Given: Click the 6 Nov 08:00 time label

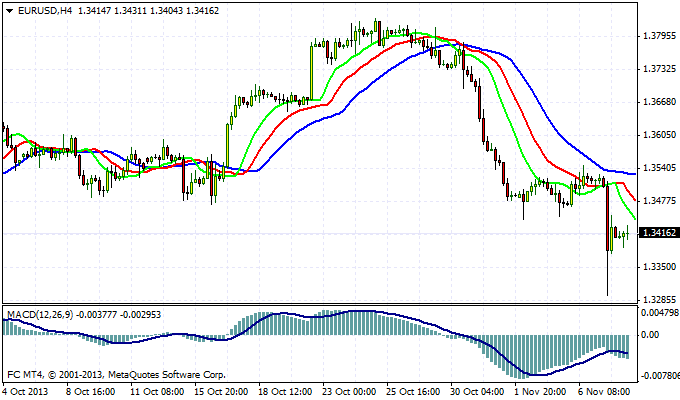Looking at the screenshot, I should pyautogui.click(x=604, y=392).
